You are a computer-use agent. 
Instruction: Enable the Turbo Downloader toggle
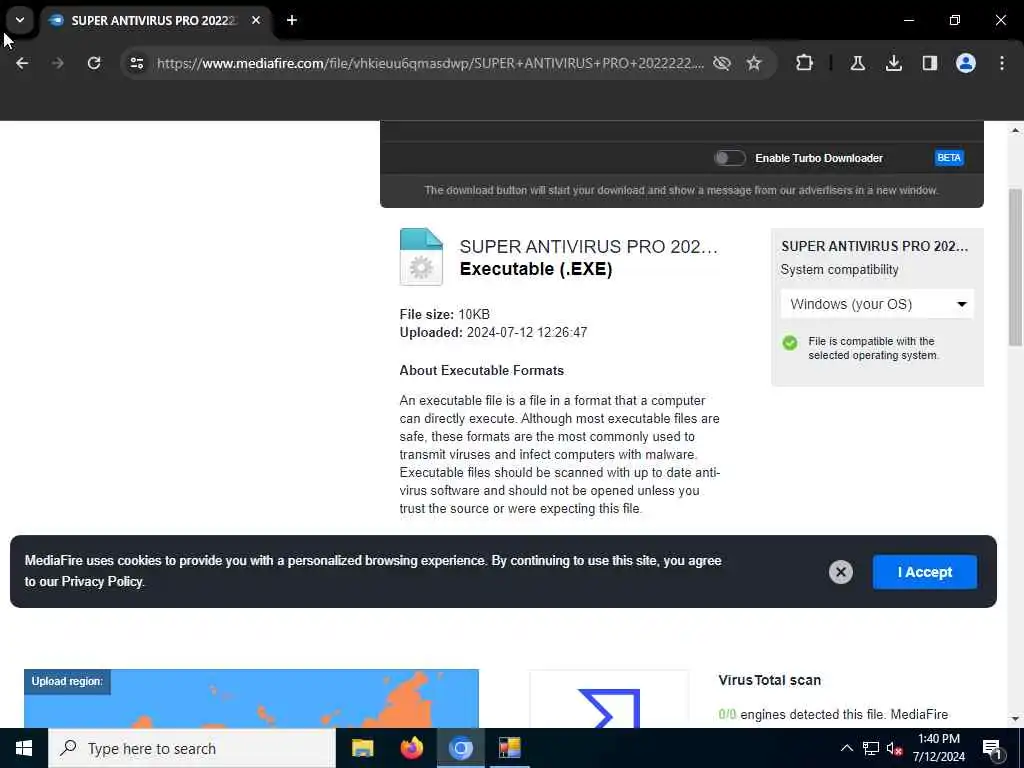729,158
